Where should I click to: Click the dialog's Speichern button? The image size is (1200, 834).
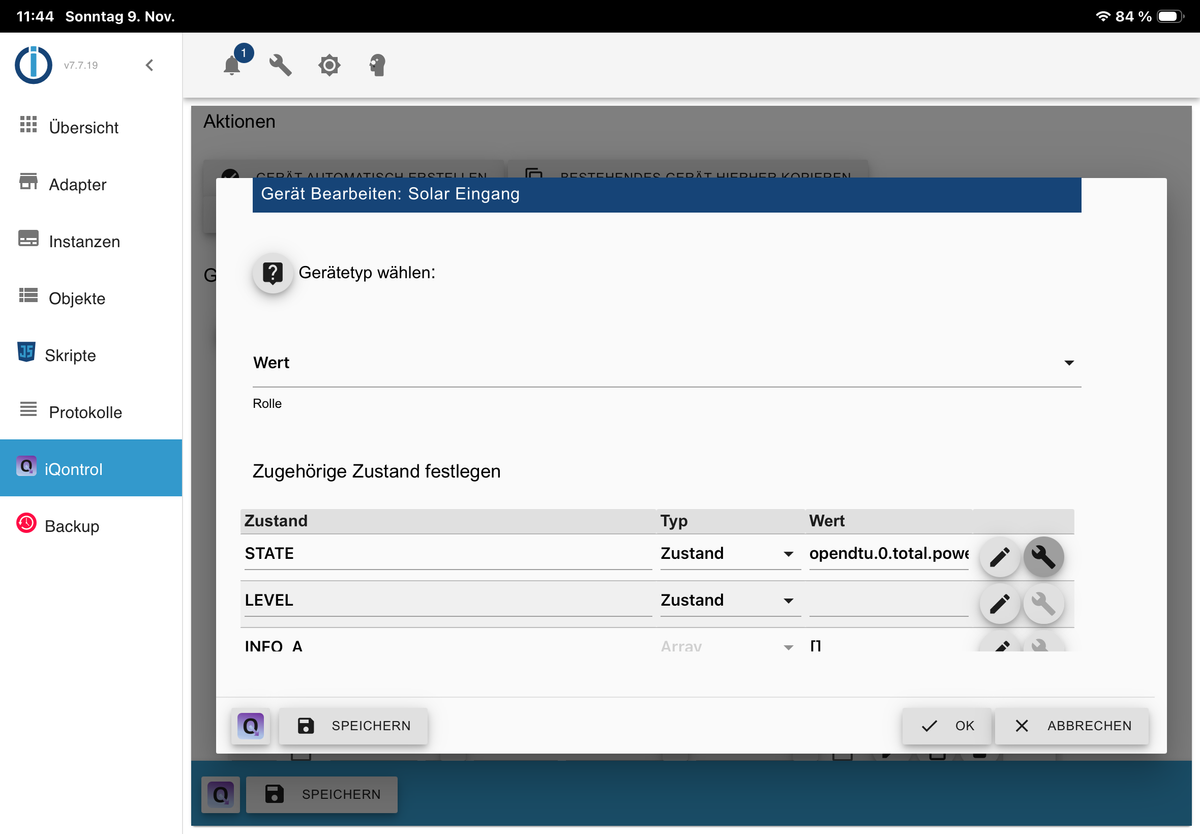click(x=353, y=726)
